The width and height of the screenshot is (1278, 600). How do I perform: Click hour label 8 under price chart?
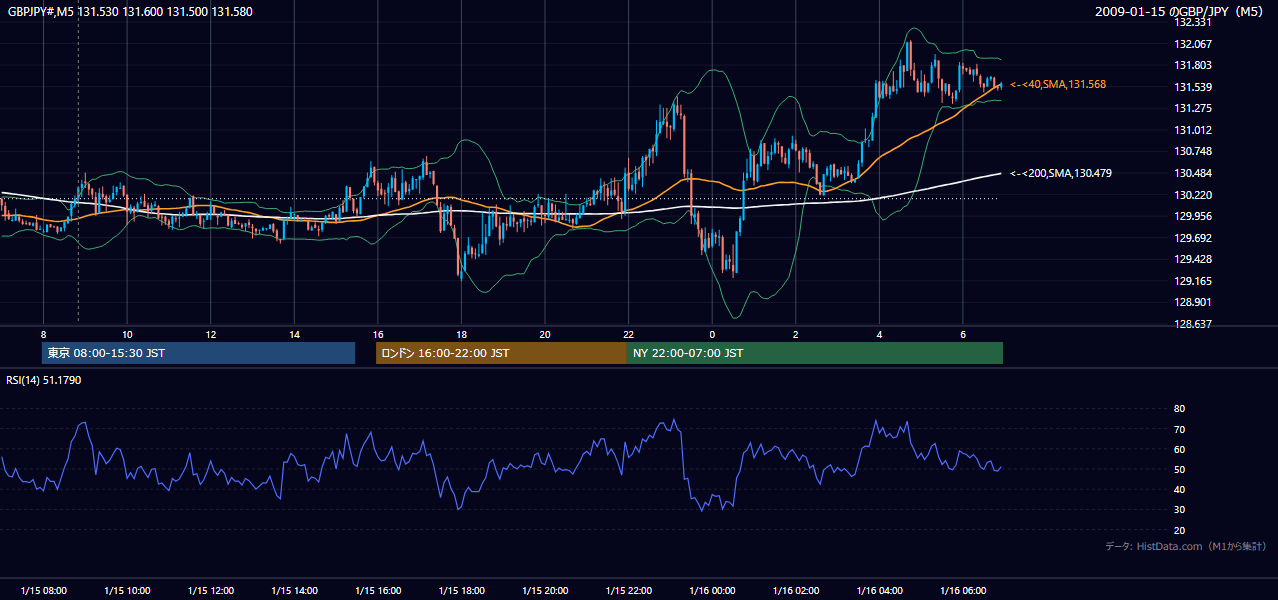coord(44,334)
